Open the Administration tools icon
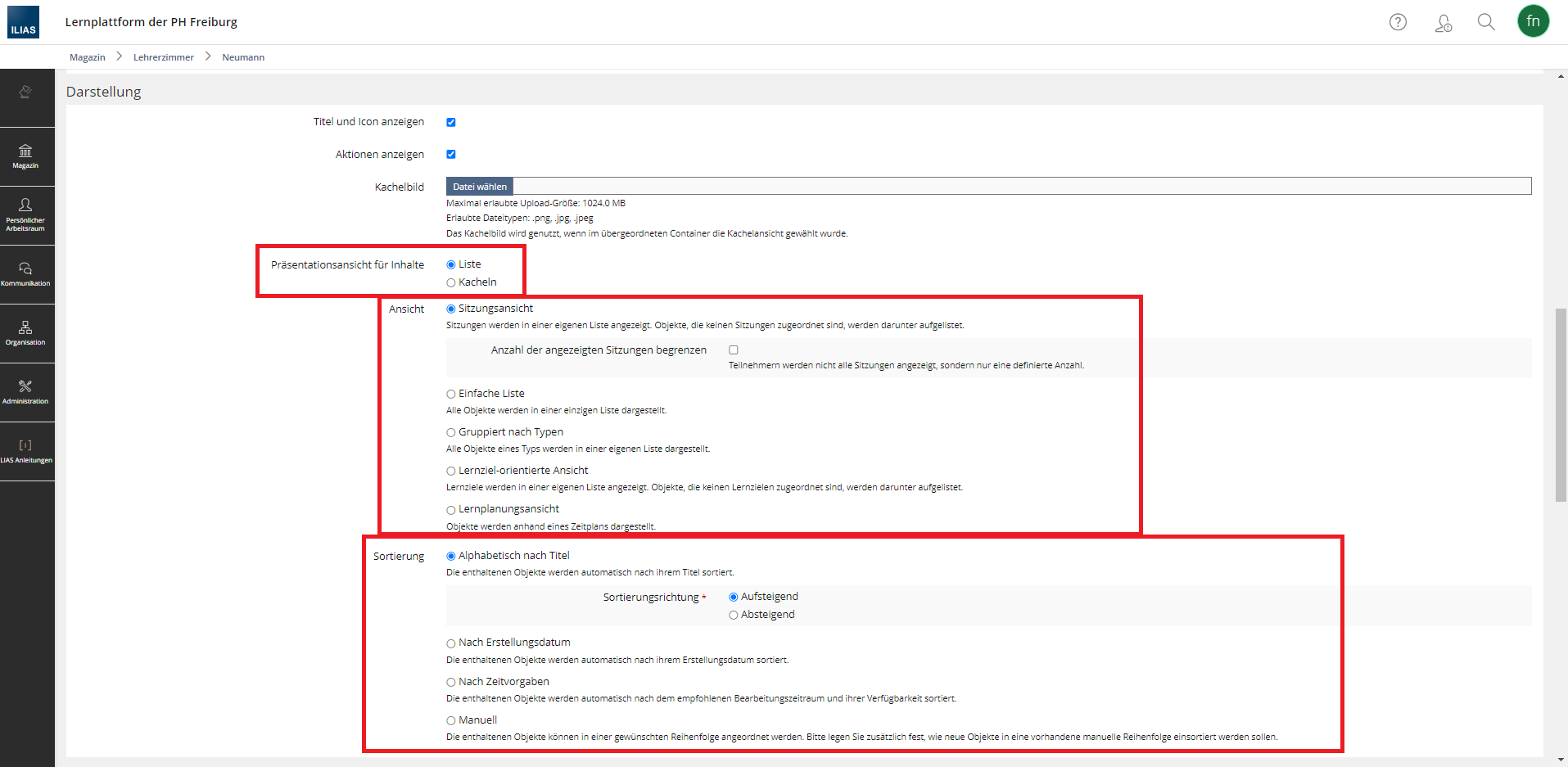 tap(25, 391)
